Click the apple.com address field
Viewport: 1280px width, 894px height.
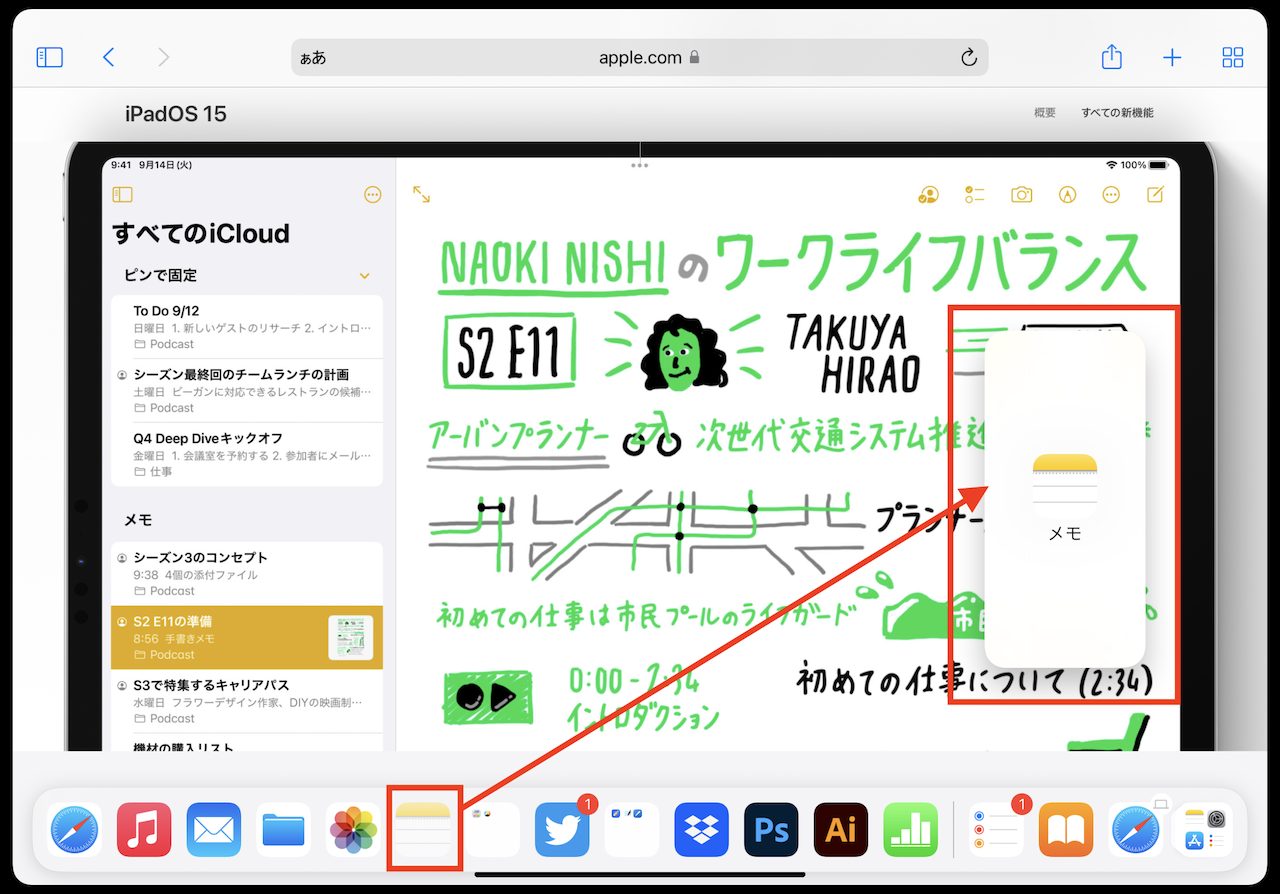tap(640, 57)
